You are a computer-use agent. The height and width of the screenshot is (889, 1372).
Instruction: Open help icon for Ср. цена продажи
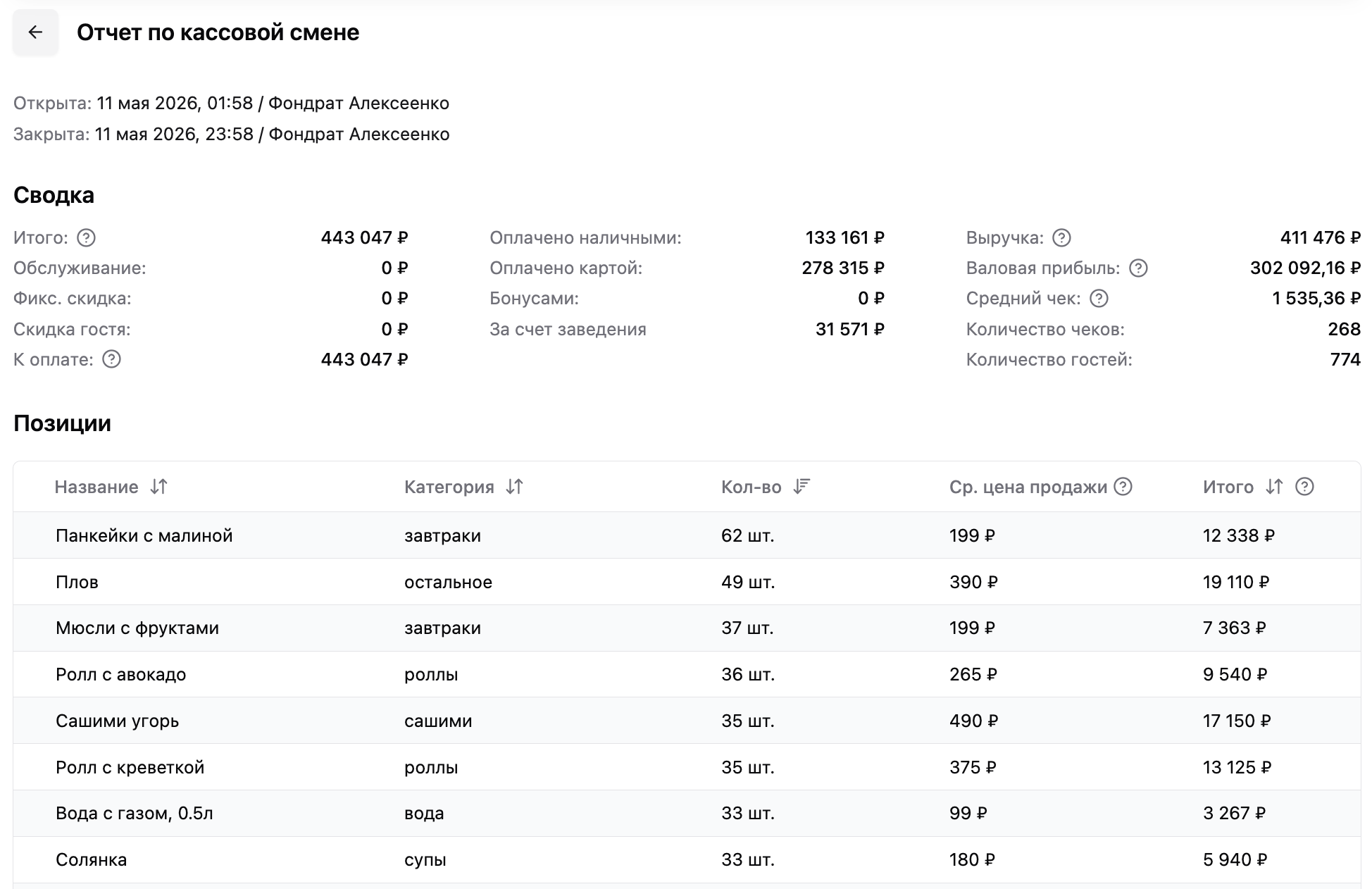(1123, 487)
